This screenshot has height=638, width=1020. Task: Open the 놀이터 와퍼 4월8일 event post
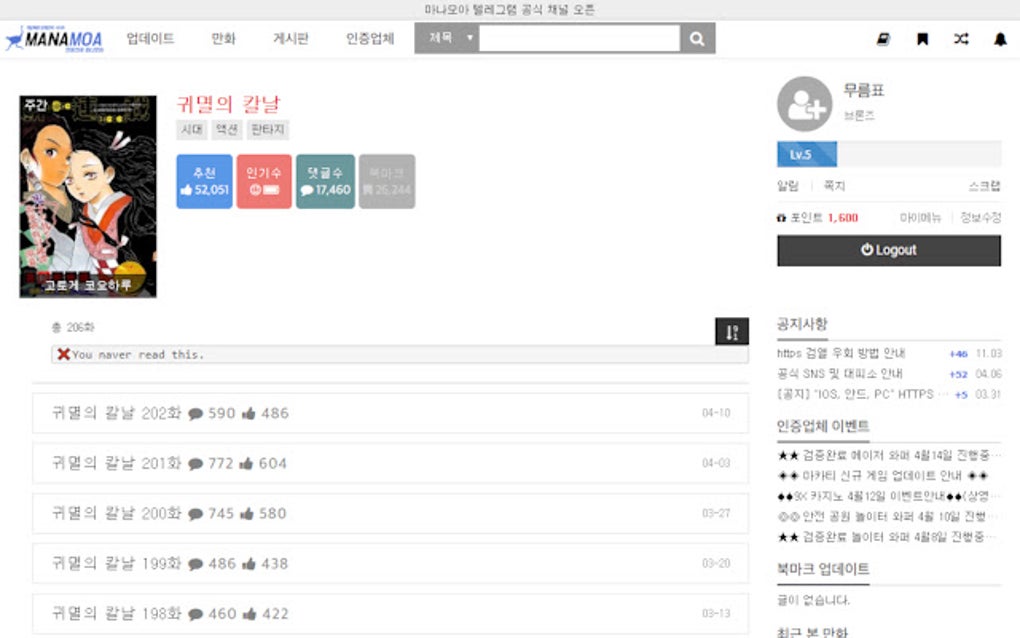click(889, 537)
